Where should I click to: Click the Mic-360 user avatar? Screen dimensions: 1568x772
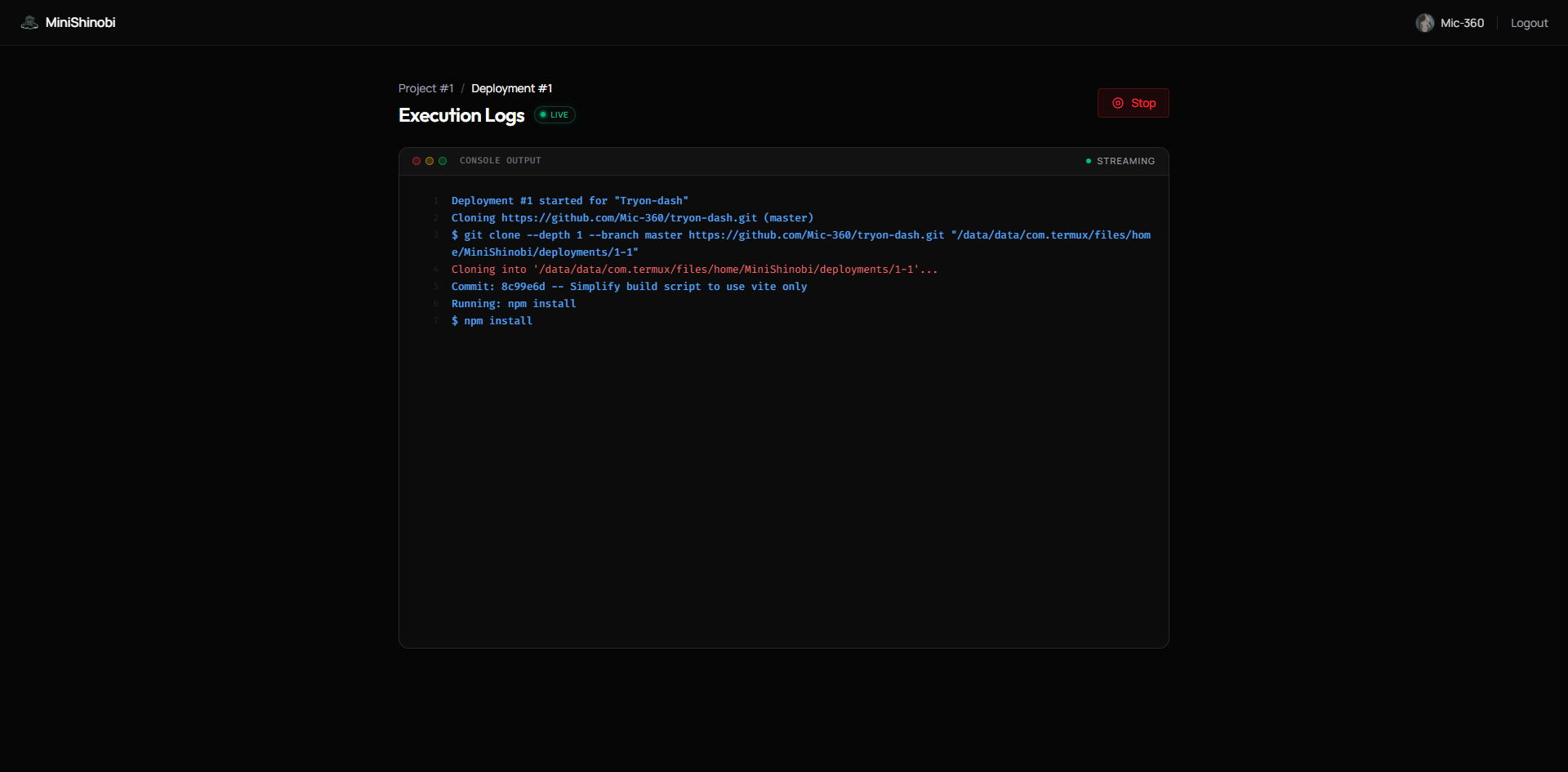coord(1424,23)
